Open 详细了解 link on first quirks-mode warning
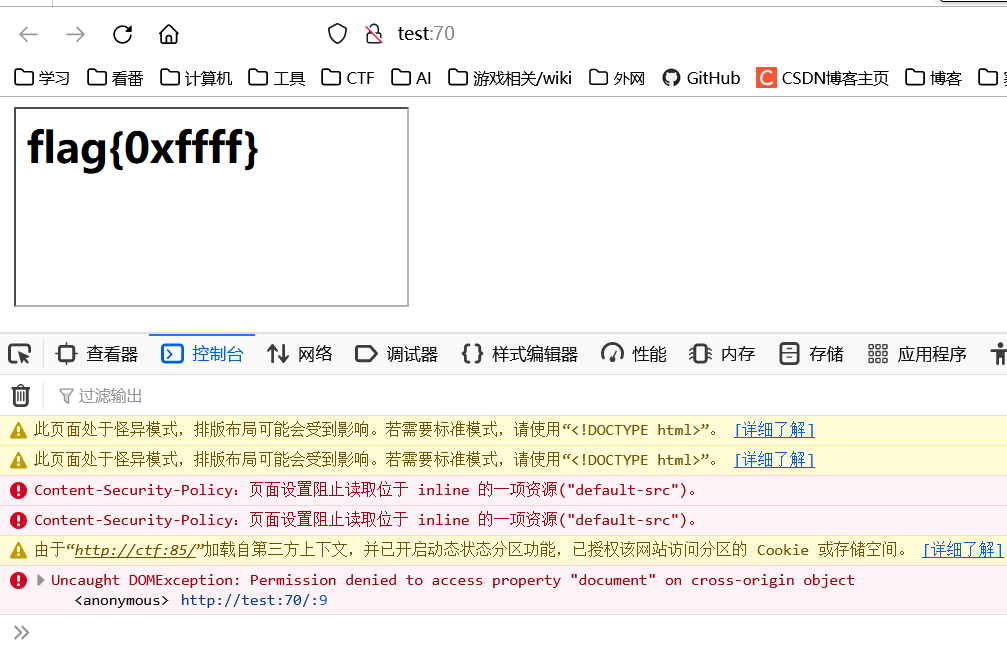 [775, 430]
